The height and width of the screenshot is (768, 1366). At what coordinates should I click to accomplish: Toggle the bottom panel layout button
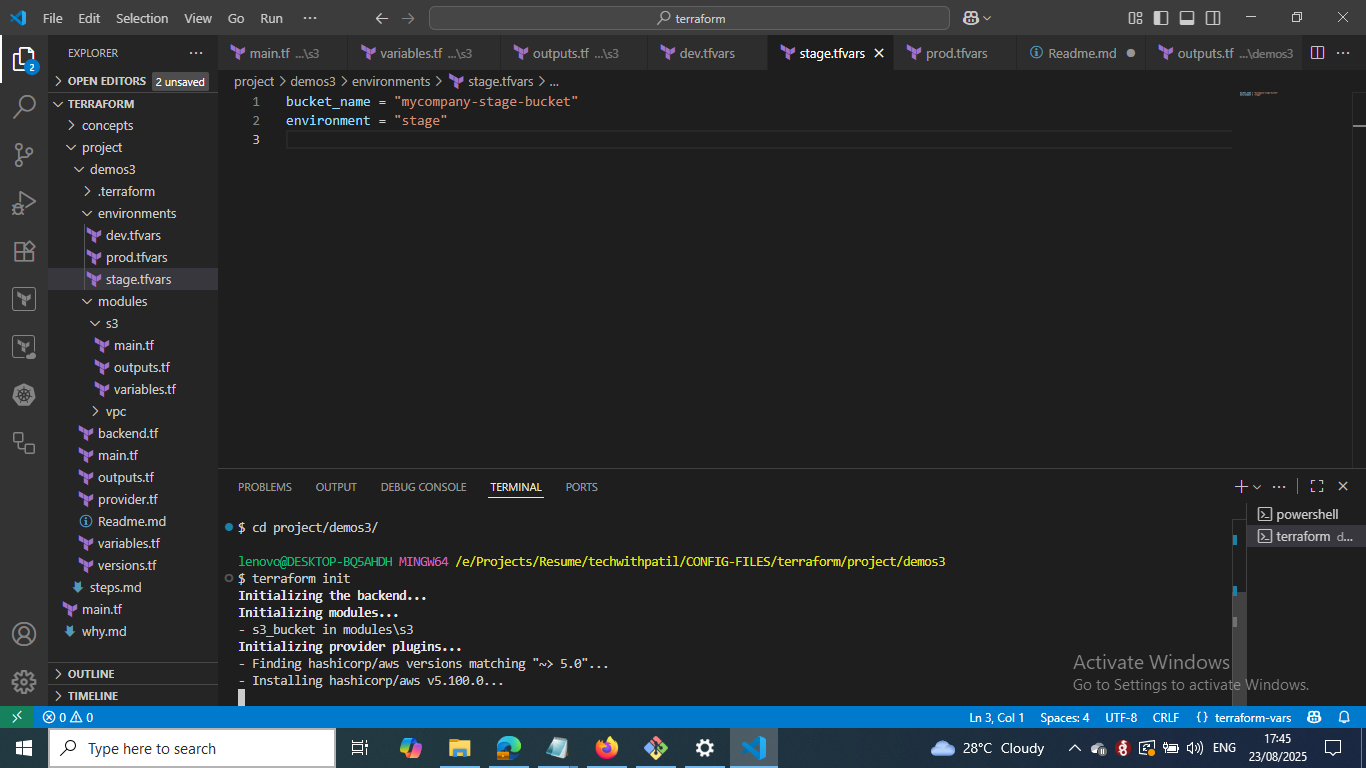coord(1187,18)
